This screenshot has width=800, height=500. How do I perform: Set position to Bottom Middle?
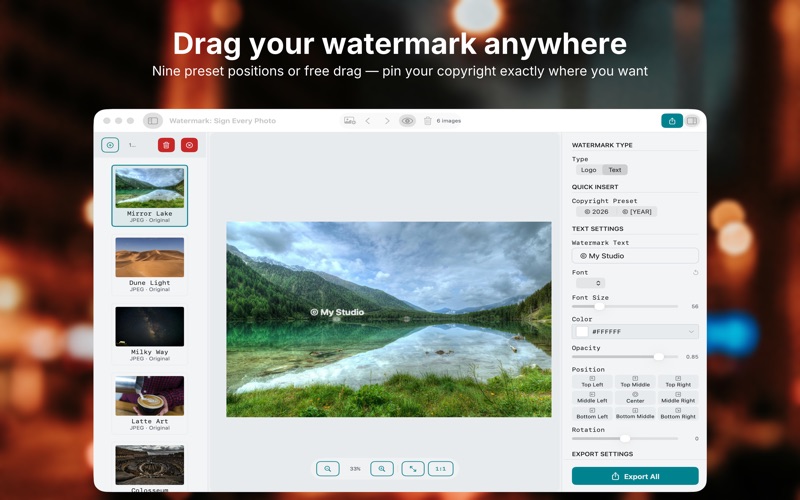click(635, 413)
